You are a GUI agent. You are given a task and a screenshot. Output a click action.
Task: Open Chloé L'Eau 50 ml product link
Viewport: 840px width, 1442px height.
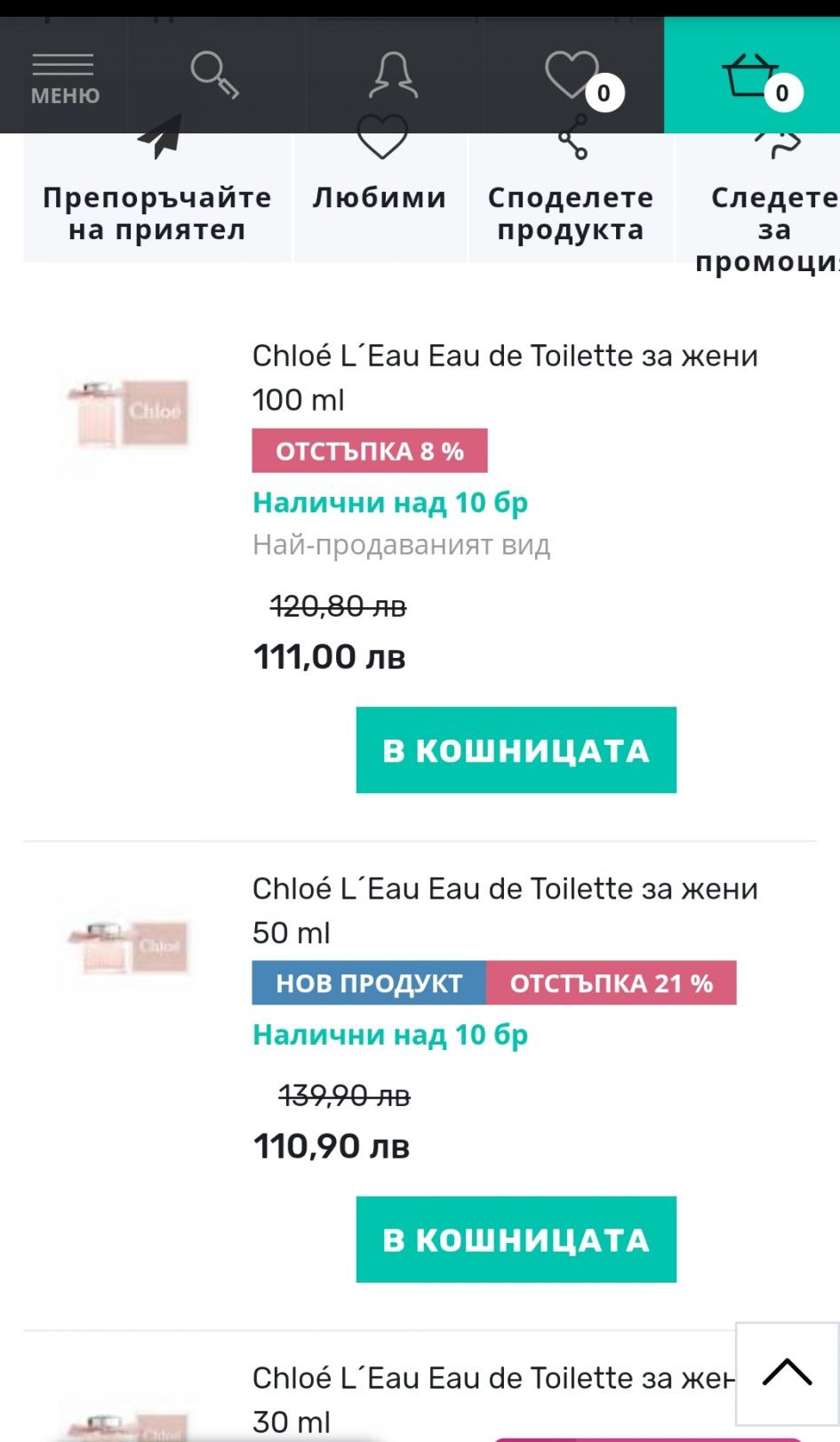504,909
